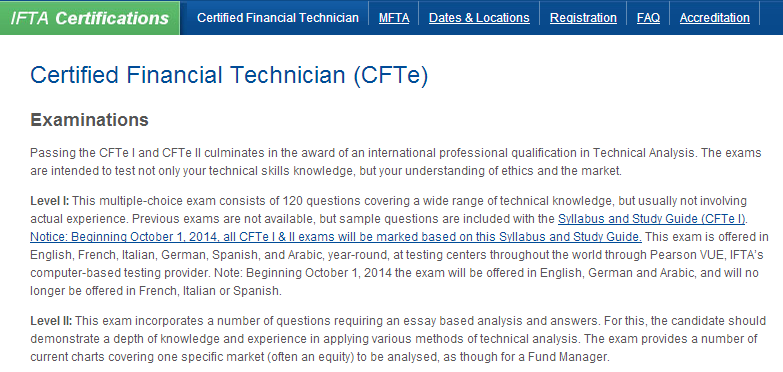Visit the Accreditation navigation link

(715, 18)
